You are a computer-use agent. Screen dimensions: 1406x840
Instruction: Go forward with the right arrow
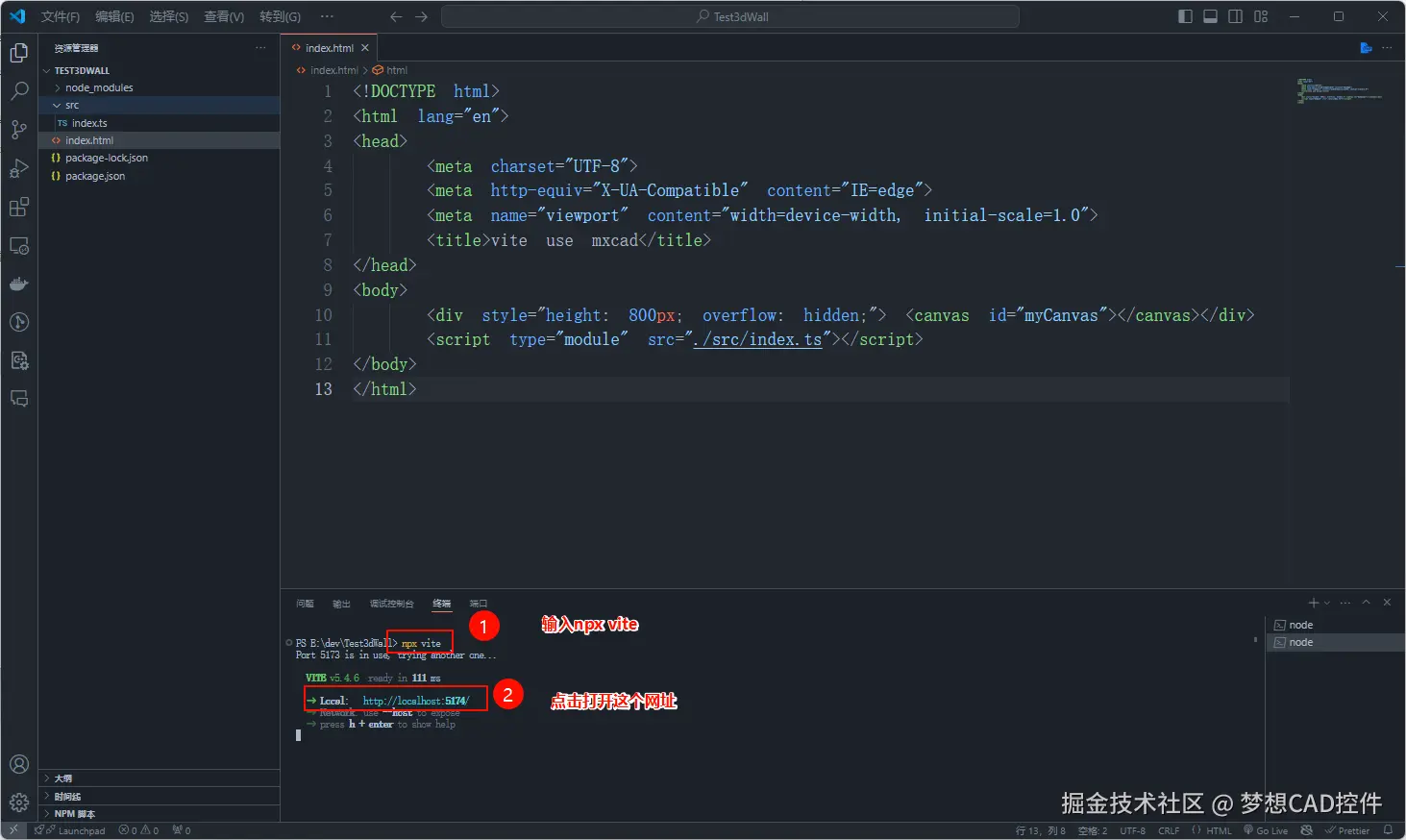[421, 16]
